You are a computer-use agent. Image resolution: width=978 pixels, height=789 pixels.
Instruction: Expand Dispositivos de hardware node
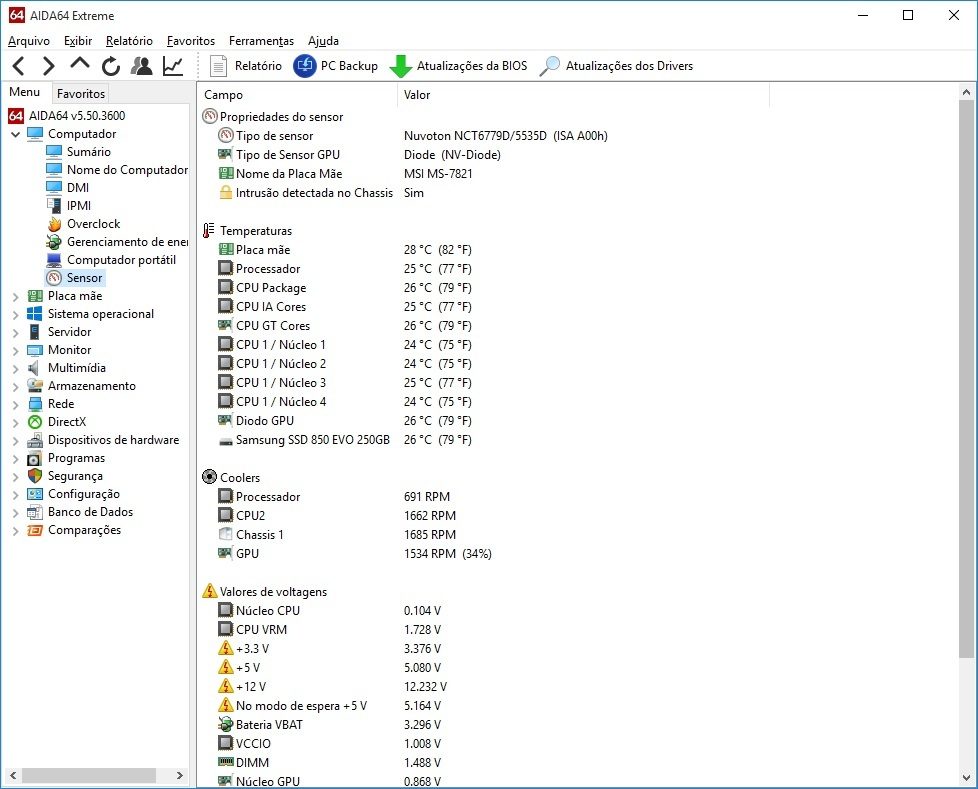click(16, 441)
